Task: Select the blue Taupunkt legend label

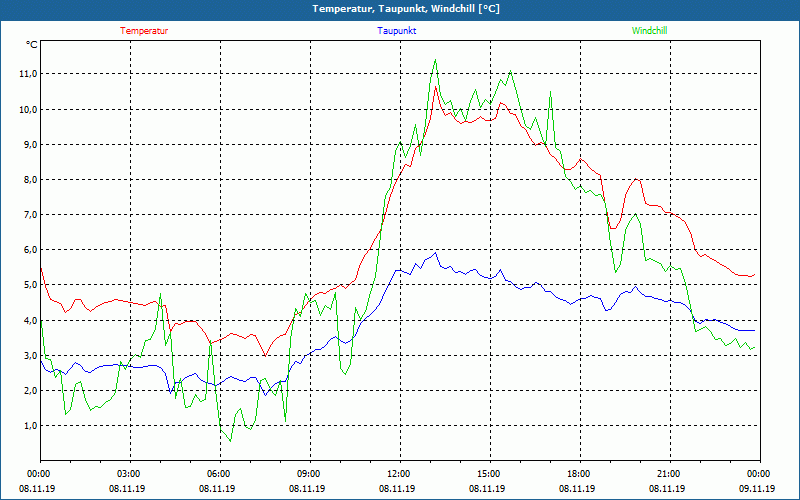Action: [397, 31]
